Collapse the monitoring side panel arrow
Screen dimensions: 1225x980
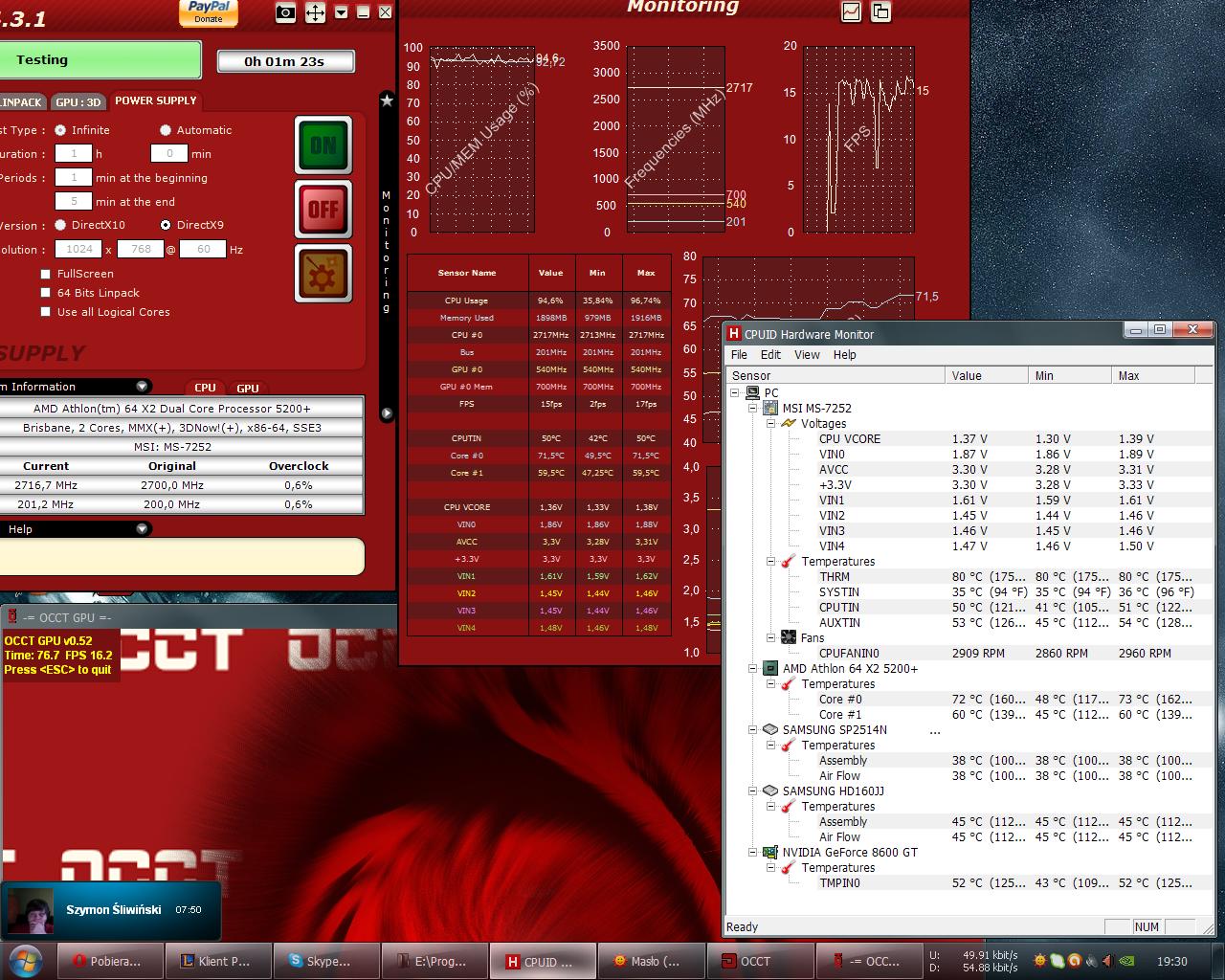387,413
